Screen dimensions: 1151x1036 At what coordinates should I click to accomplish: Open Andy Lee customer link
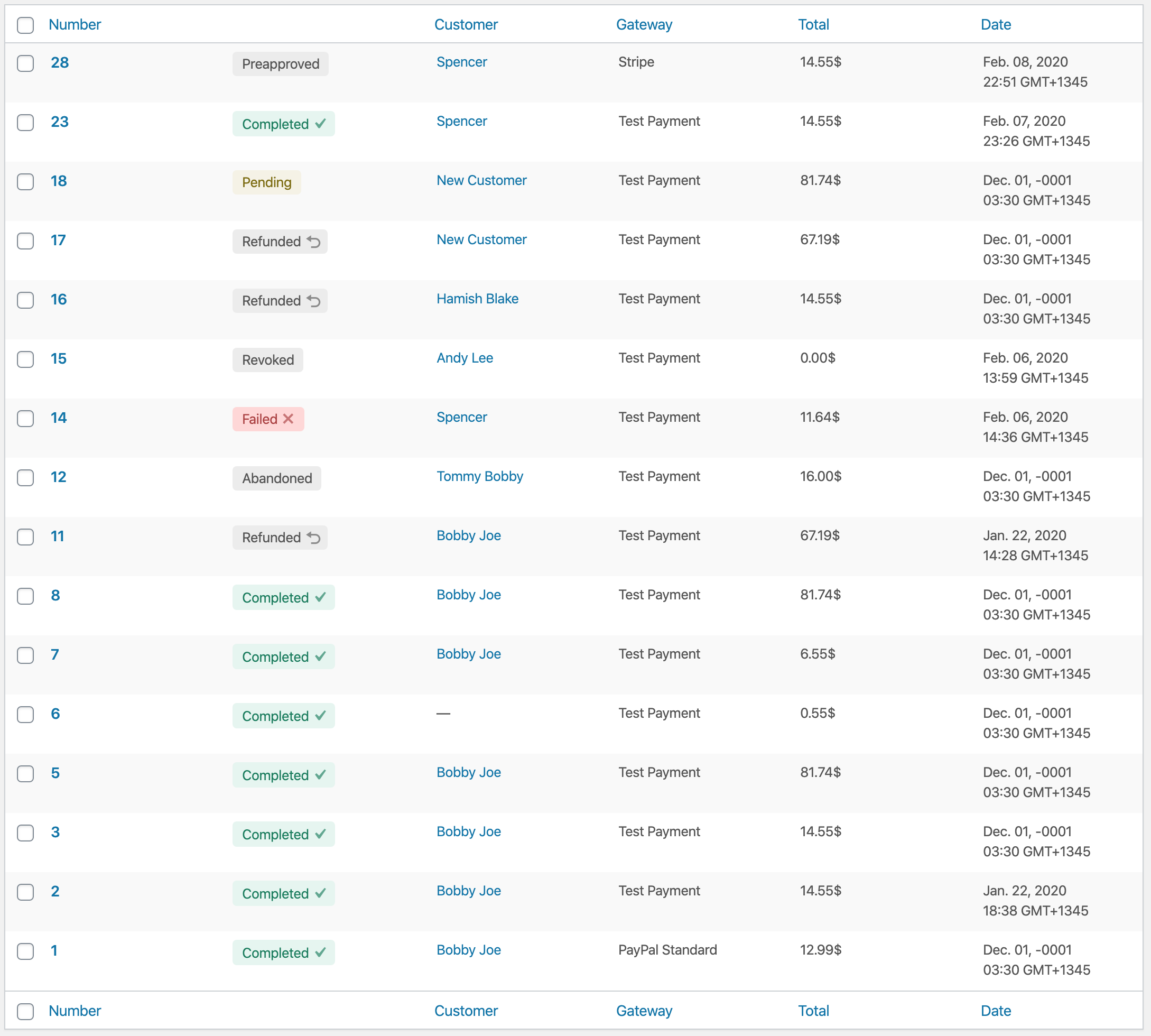(x=465, y=358)
